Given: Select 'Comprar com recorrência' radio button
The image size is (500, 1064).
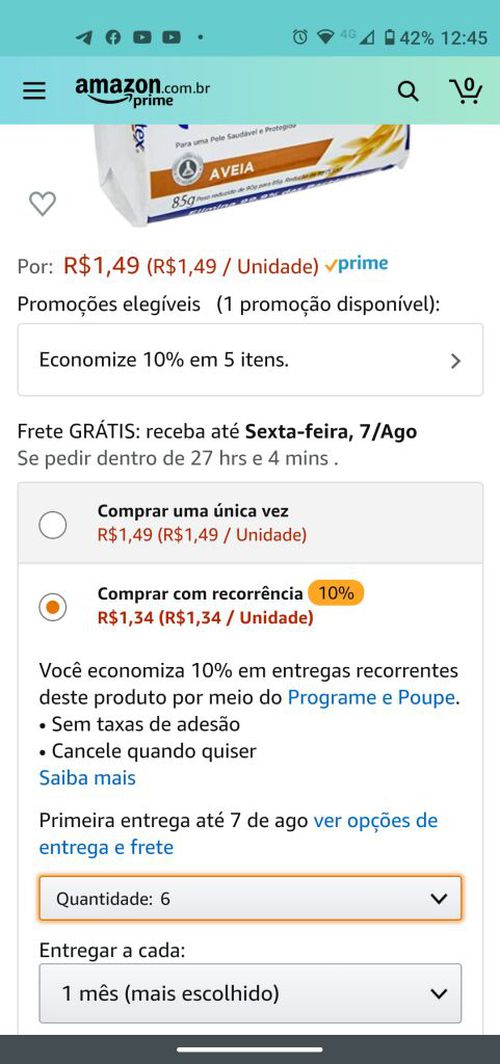Looking at the screenshot, I should click(53, 607).
